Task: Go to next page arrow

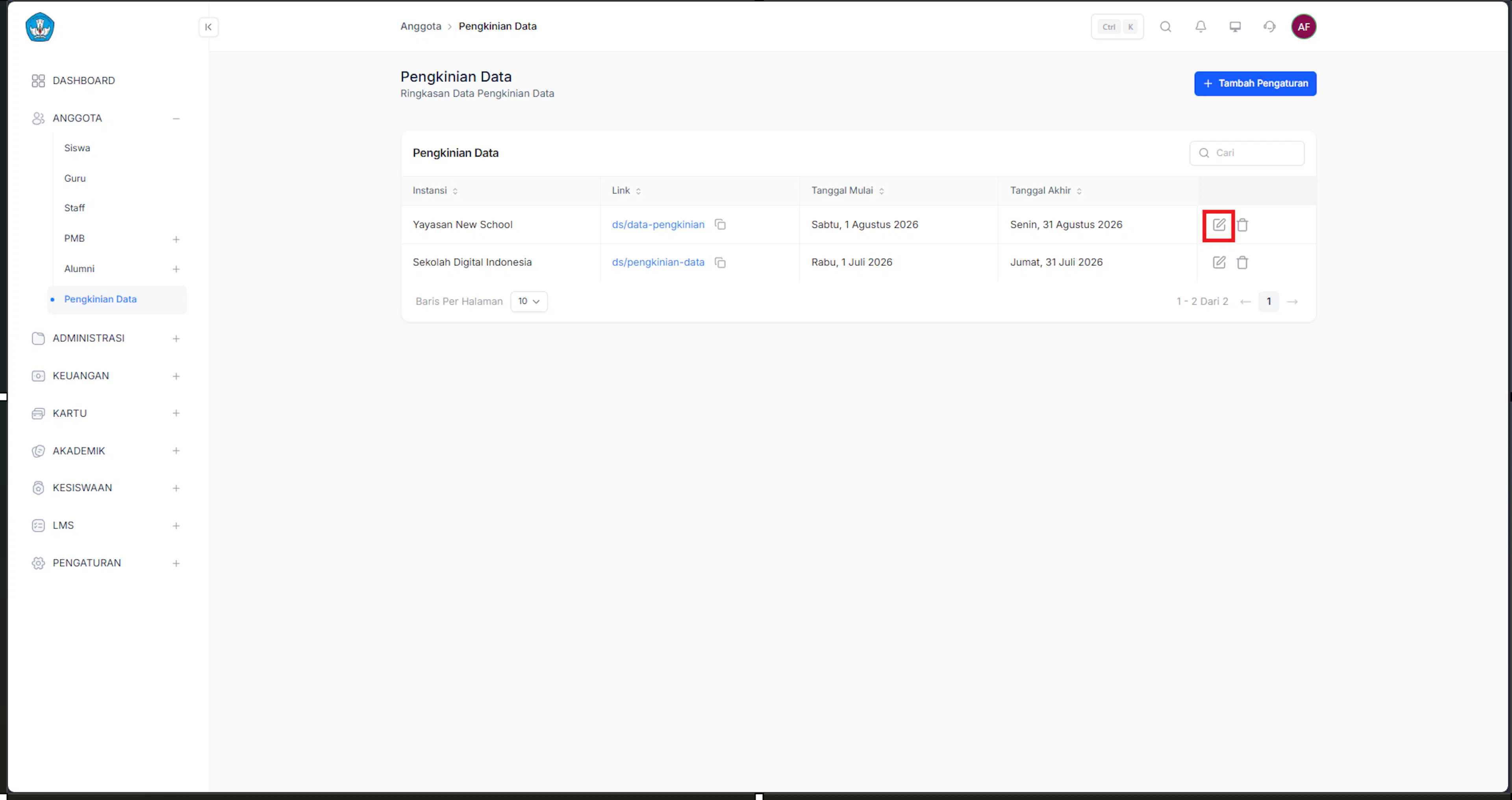Action: click(x=1292, y=302)
